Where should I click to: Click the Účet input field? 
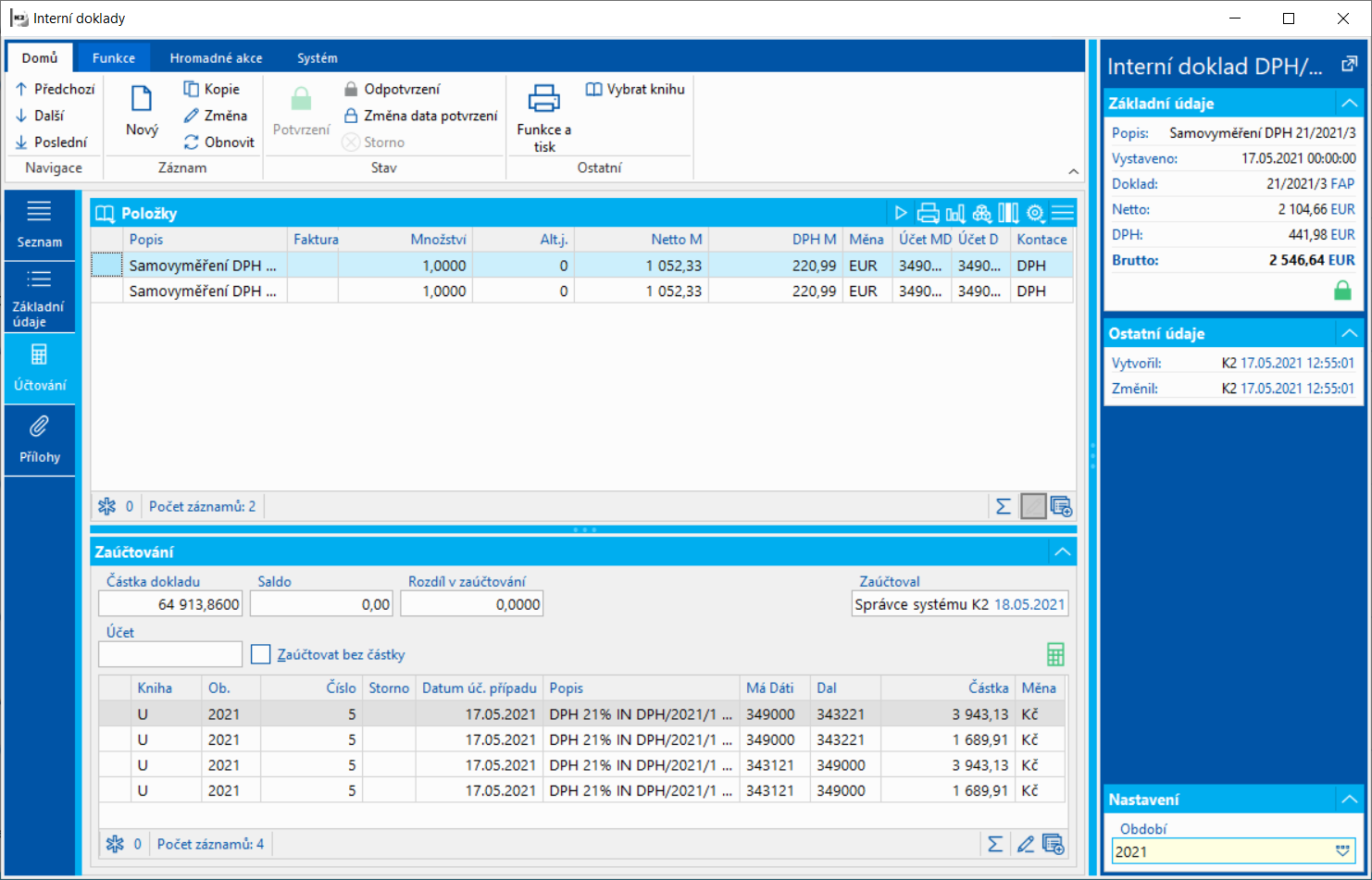(x=170, y=654)
